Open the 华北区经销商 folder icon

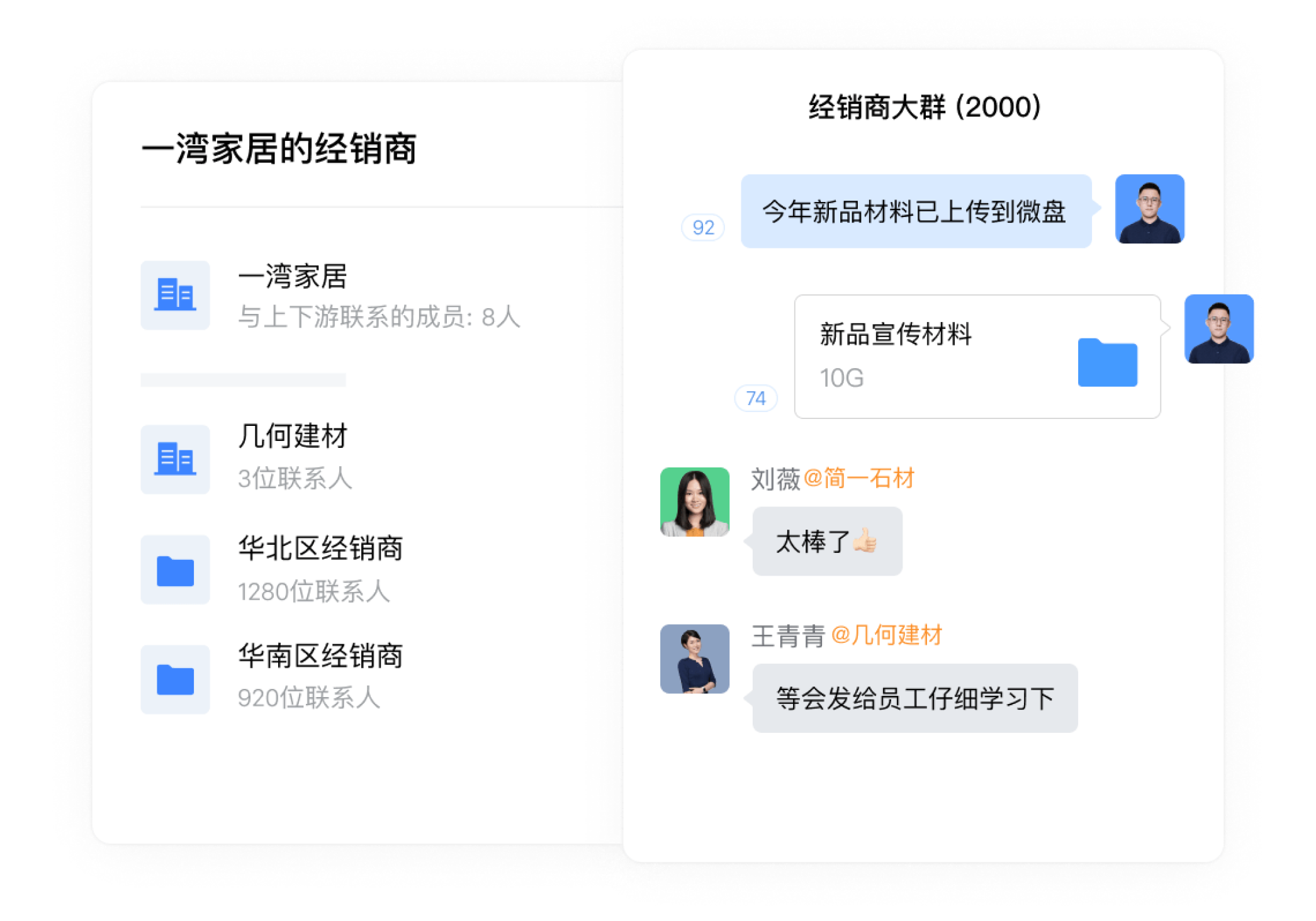[x=175, y=569]
